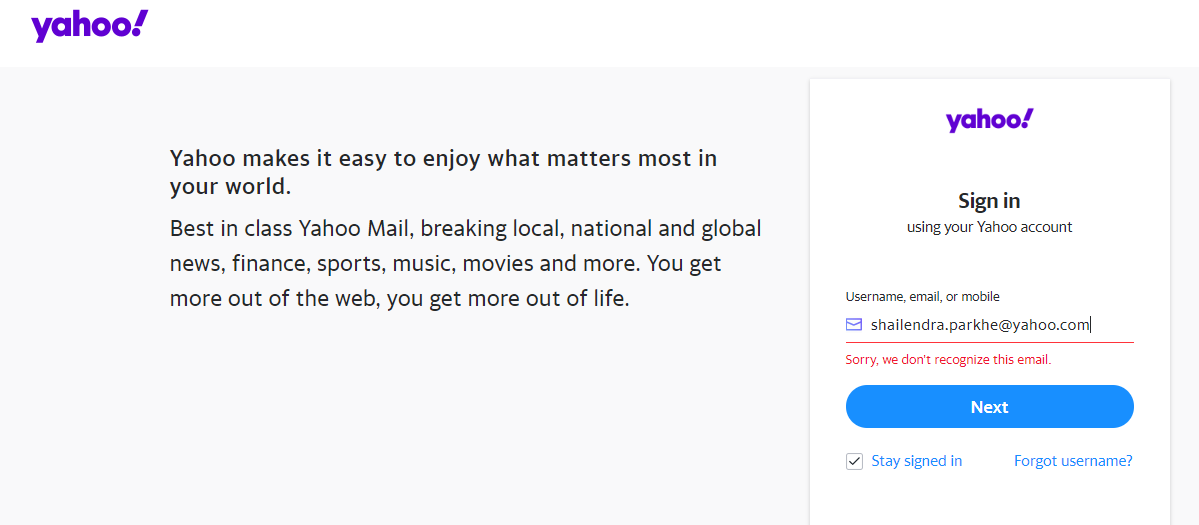Click the red underline beneath the email field

coord(989,342)
